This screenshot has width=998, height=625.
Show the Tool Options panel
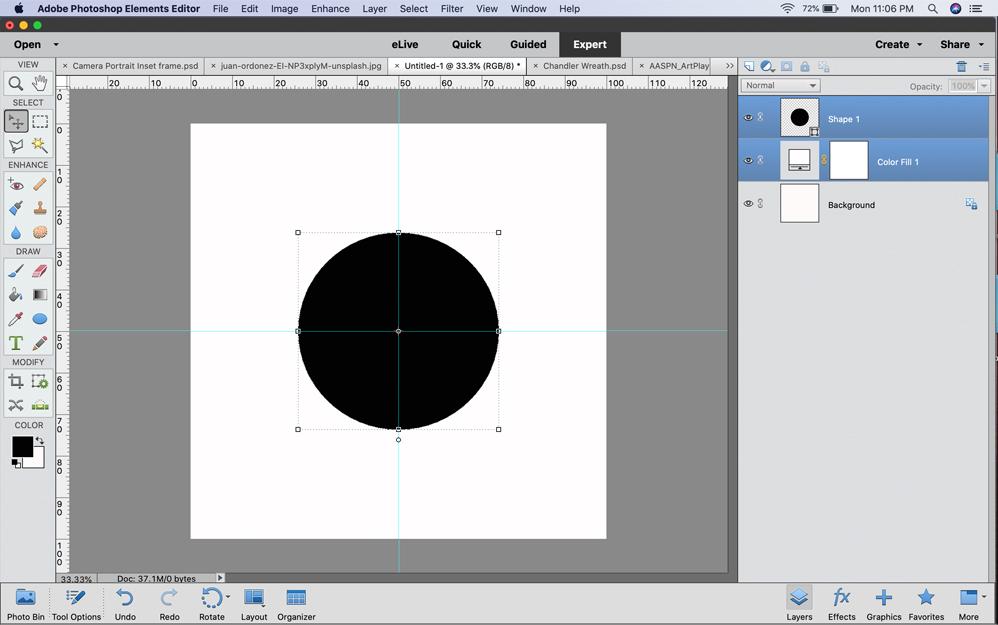pyautogui.click(x=76, y=604)
